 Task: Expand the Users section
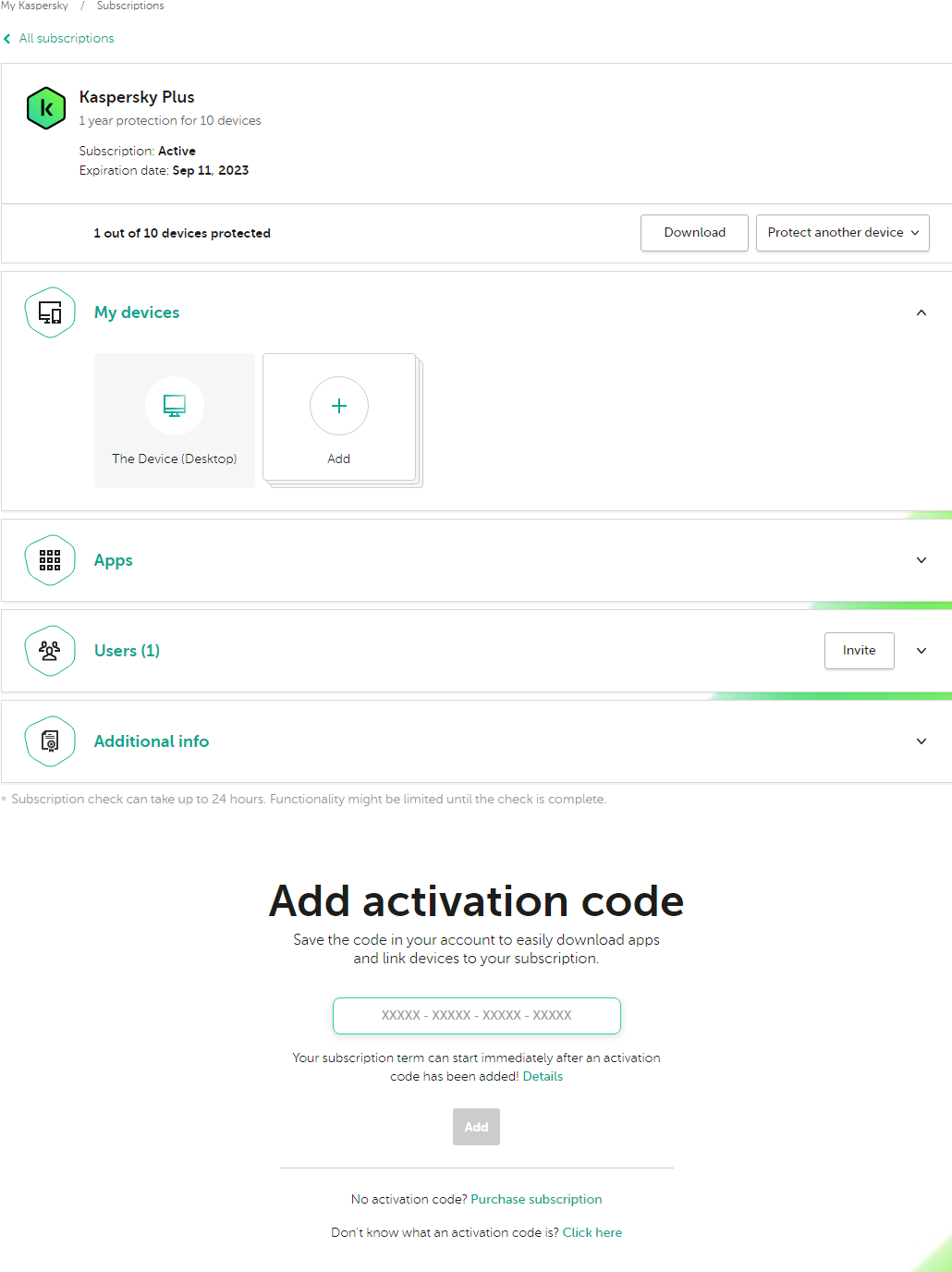click(921, 650)
